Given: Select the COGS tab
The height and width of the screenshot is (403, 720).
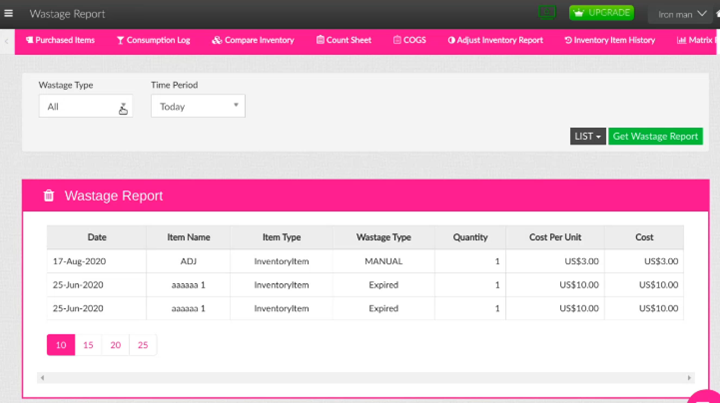Looking at the screenshot, I should [410, 40].
